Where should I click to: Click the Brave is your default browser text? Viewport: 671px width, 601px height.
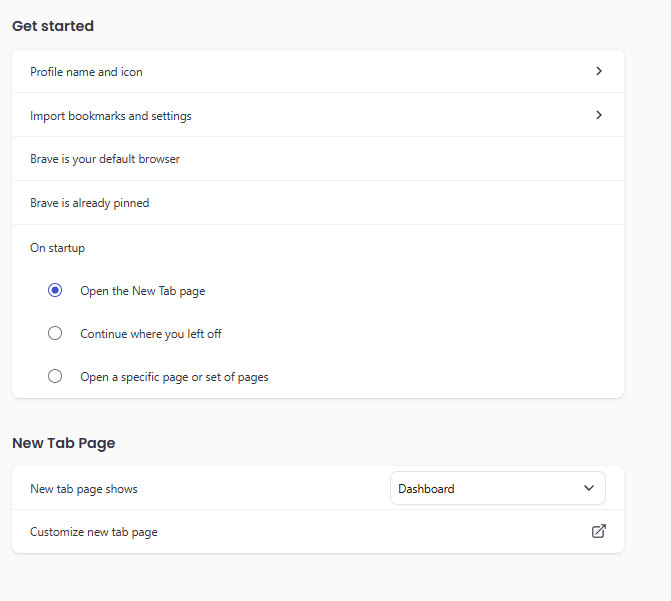(x=105, y=159)
